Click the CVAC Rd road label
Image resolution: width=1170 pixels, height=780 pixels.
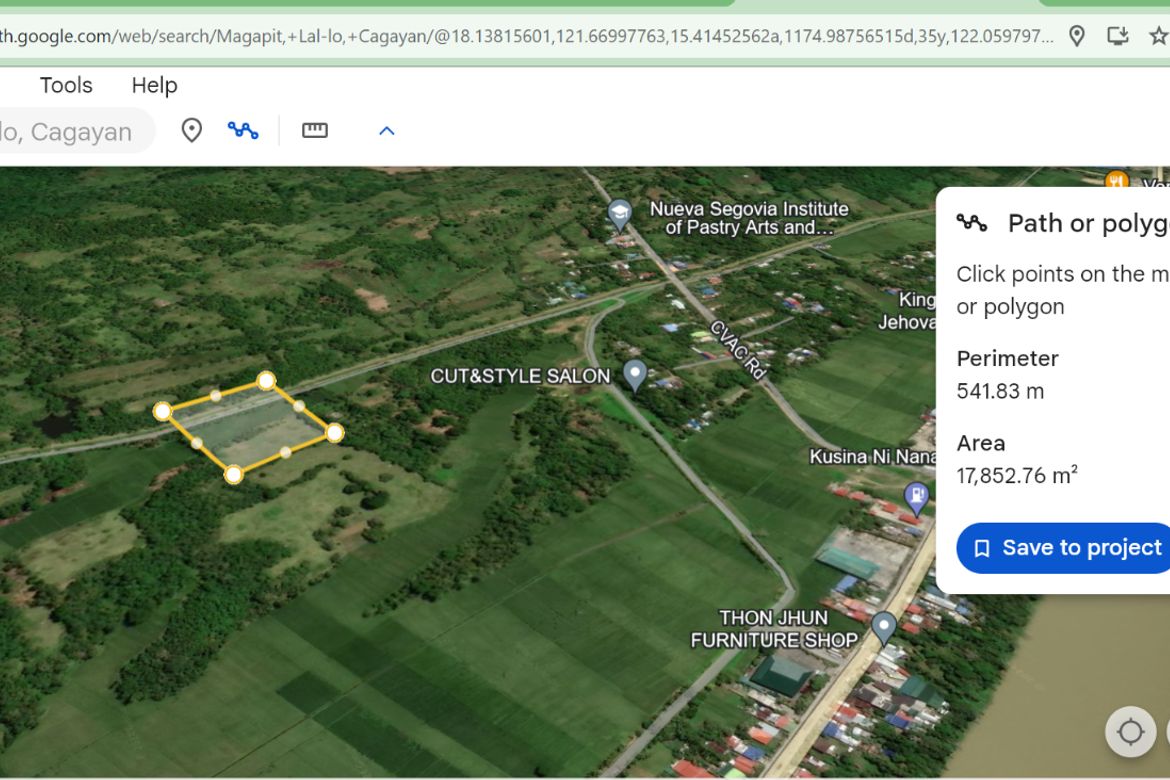pos(738,349)
